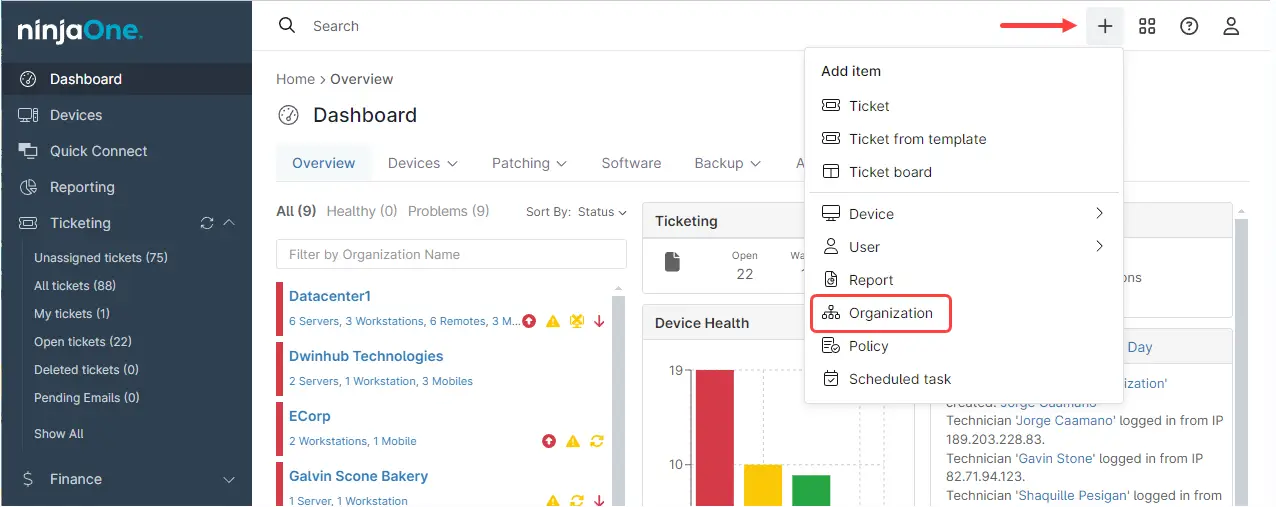Click the Dashboard gauge icon in sidebar
Viewport: 1276px width, 507px height.
point(28,79)
